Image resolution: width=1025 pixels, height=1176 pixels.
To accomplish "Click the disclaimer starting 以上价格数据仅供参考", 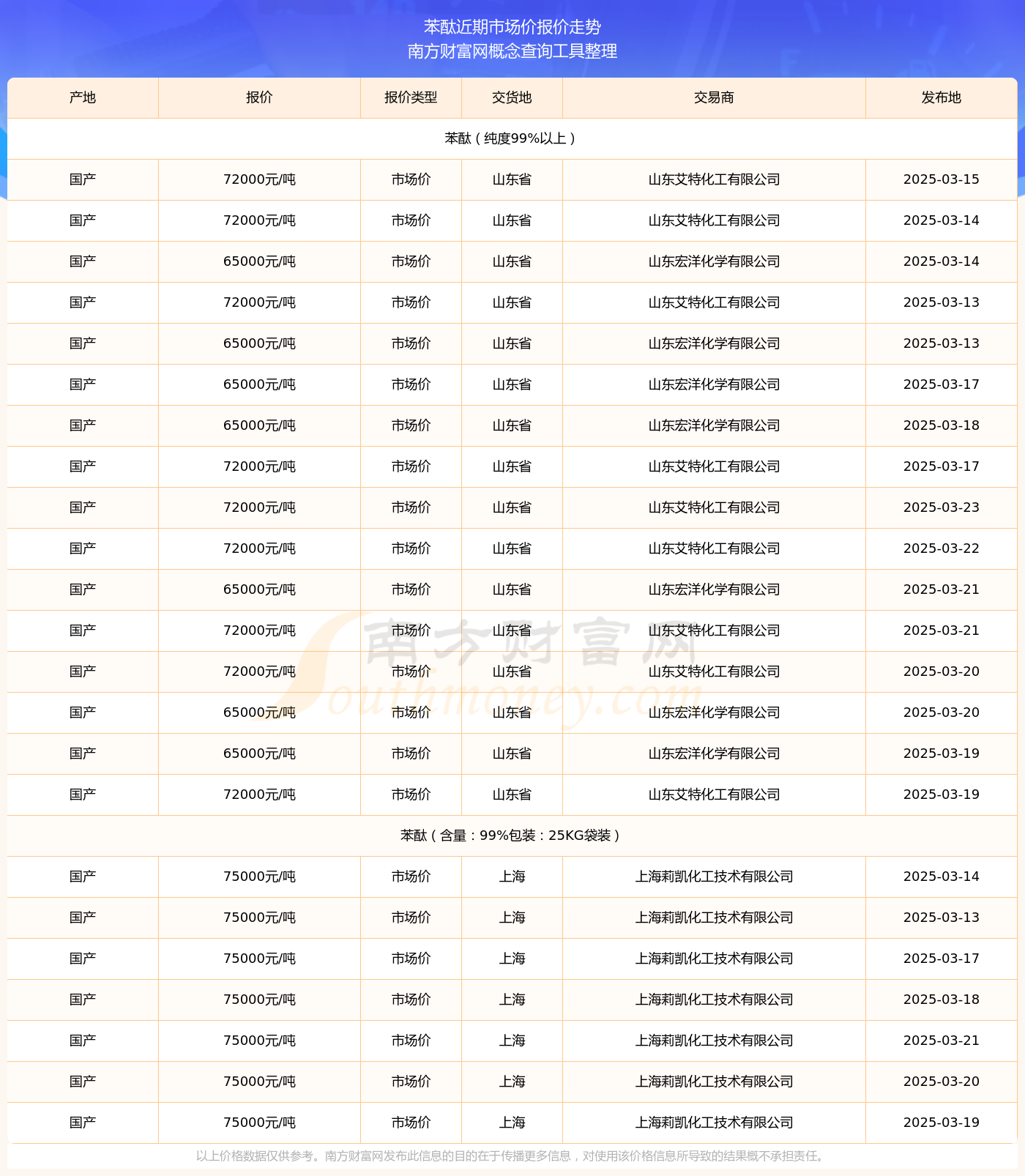I will (x=512, y=1156).
